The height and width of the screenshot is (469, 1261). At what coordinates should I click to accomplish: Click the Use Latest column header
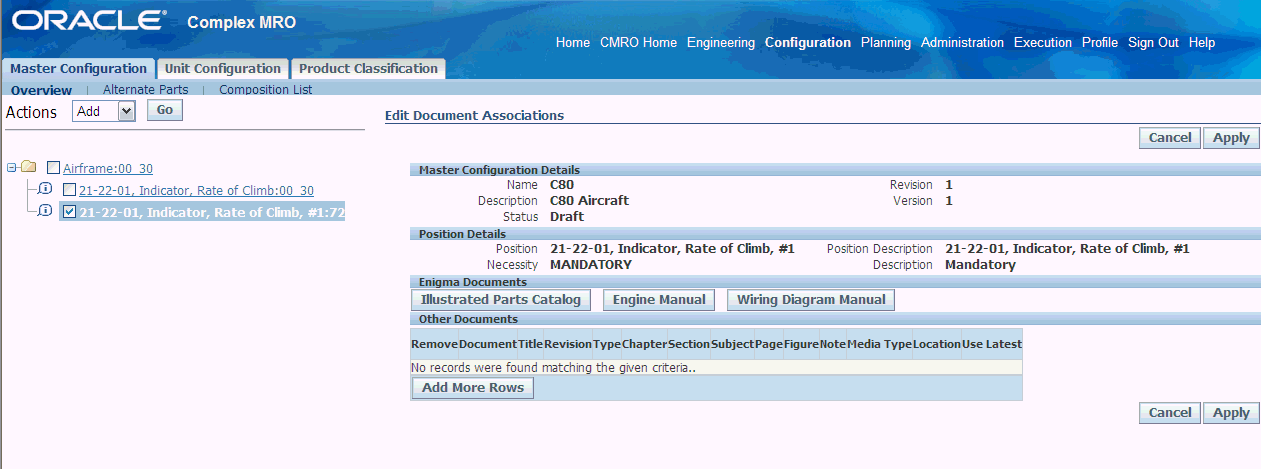[992, 344]
